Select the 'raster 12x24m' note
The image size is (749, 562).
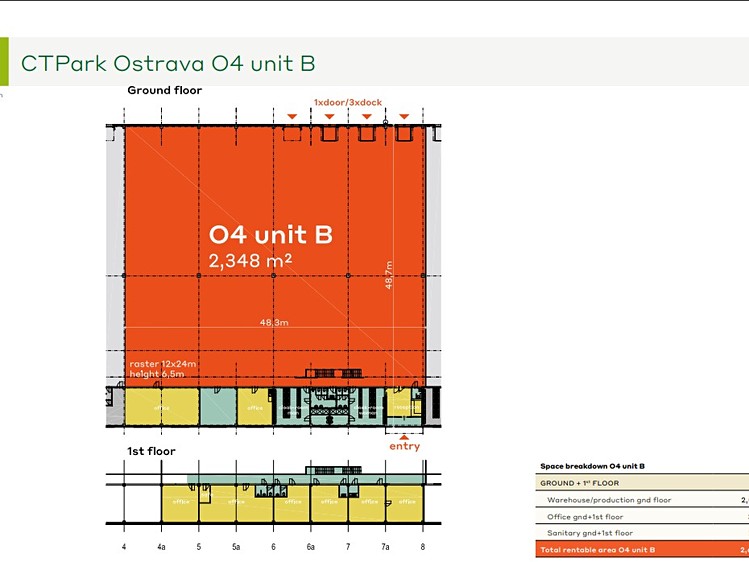(x=162, y=364)
